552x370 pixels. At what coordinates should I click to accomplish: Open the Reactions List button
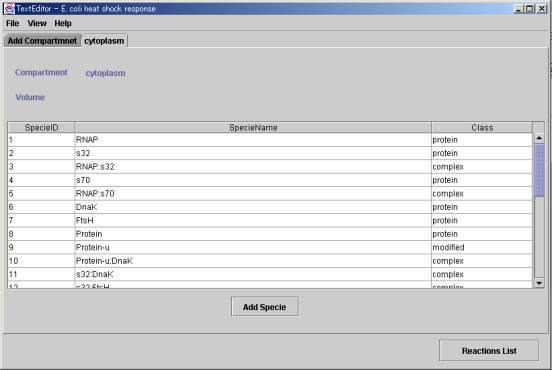pyautogui.click(x=489, y=351)
